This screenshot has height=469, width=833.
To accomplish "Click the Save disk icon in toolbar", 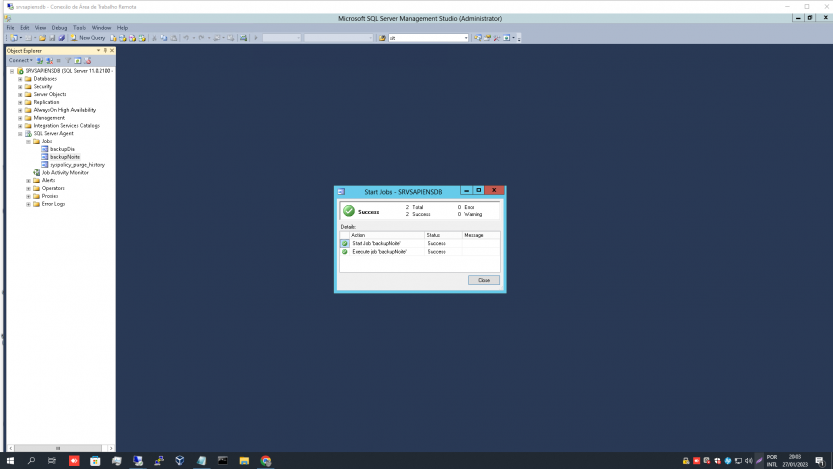I will (x=52, y=38).
